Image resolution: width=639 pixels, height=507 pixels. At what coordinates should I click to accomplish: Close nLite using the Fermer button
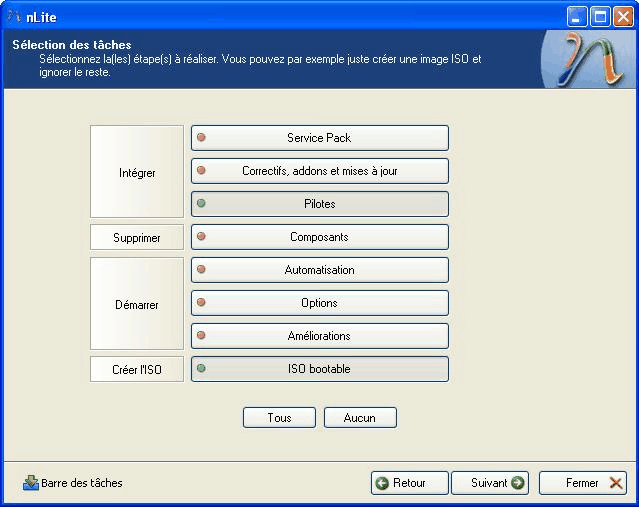point(583,483)
